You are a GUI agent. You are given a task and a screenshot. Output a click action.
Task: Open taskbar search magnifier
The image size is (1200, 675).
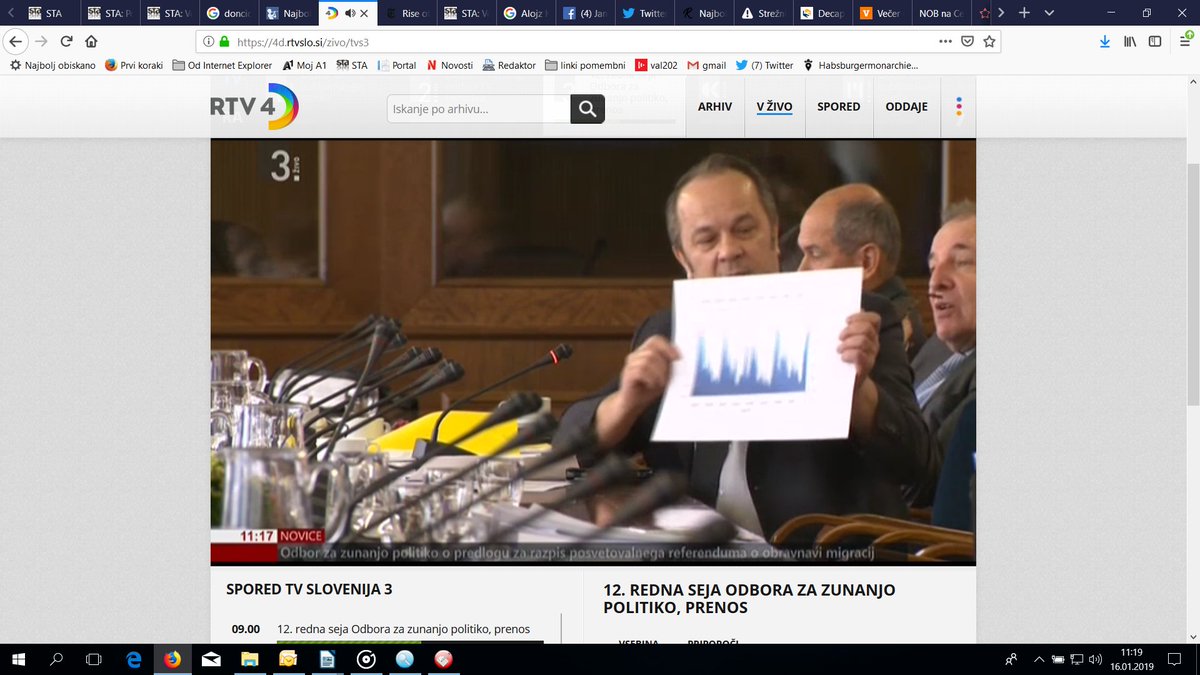coord(57,659)
